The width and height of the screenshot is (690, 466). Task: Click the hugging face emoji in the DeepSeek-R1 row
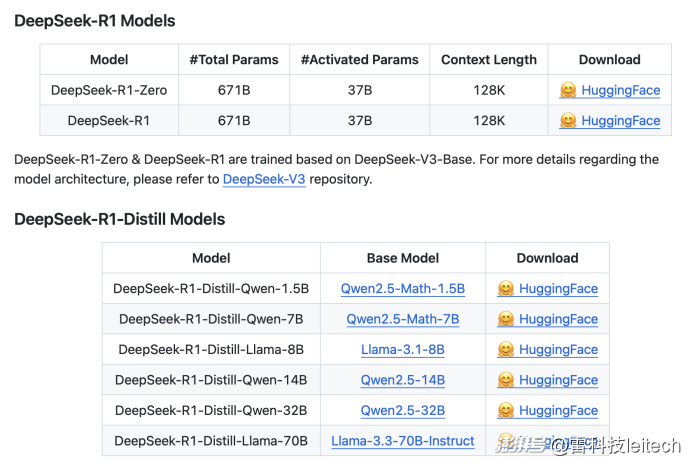point(567,121)
